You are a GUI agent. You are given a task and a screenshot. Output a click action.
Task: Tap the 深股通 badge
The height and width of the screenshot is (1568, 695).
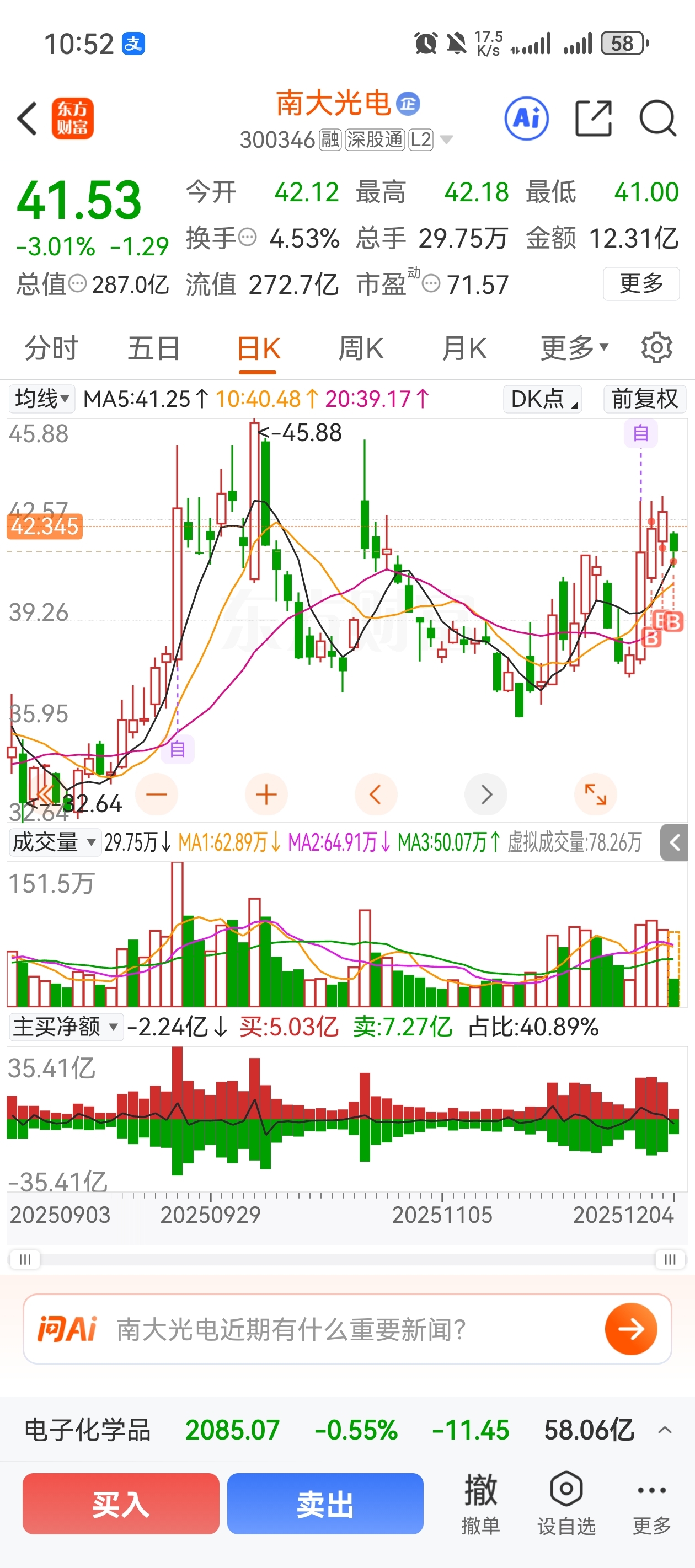coord(375,140)
